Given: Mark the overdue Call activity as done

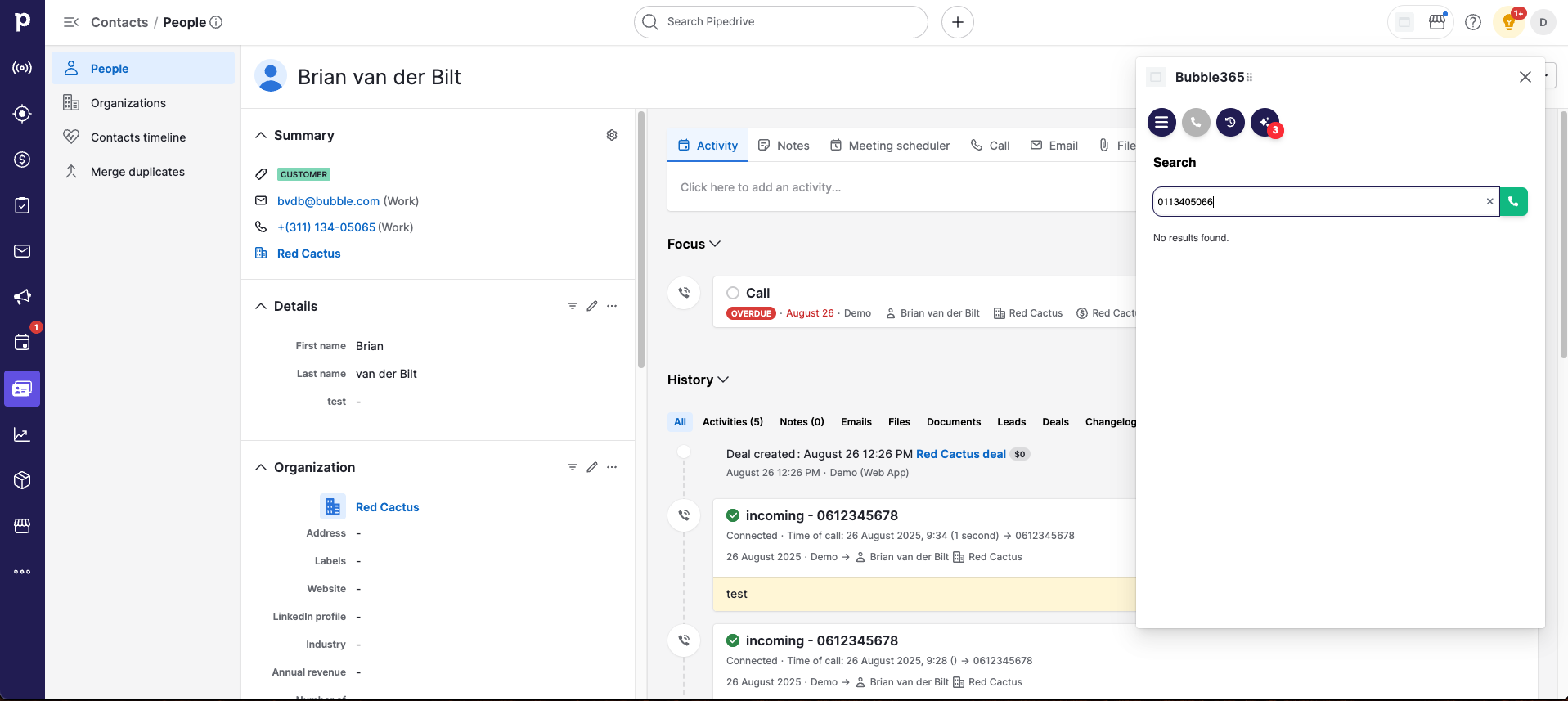Looking at the screenshot, I should [733, 293].
